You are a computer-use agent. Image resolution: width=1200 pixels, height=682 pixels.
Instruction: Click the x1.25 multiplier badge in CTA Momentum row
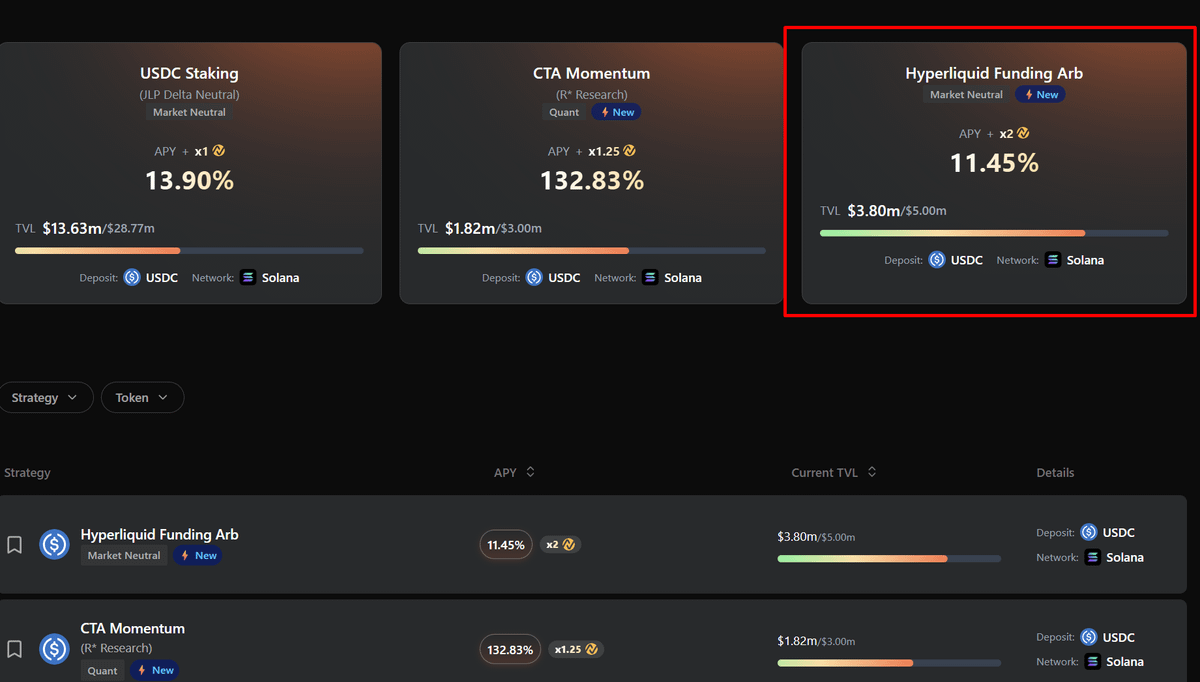click(577, 649)
